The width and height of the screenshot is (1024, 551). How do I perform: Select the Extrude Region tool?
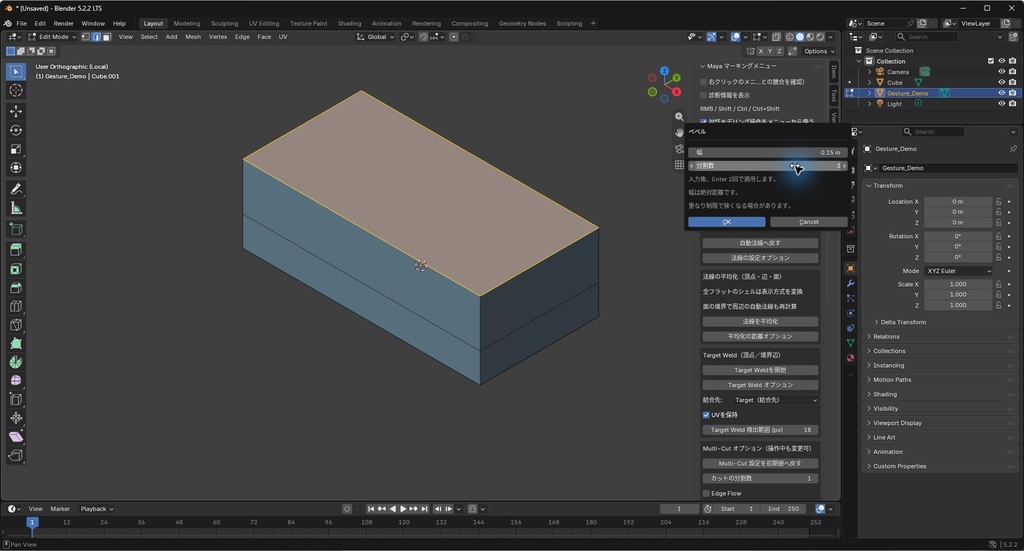pyautogui.click(x=16, y=250)
